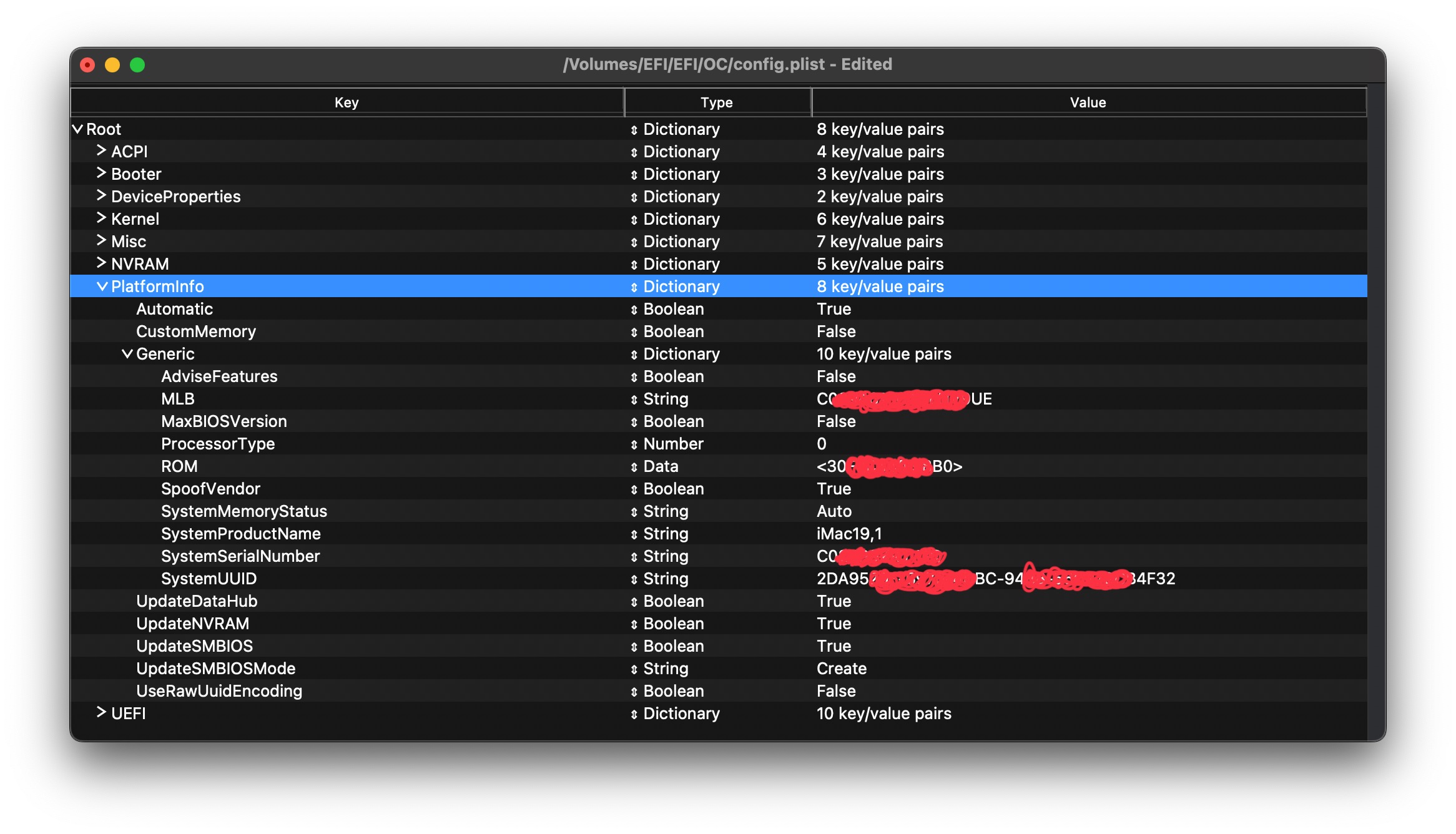Viewport: 1456px width, 834px height.
Task: Open type stepper for the MLB row
Action: tap(634, 400)
